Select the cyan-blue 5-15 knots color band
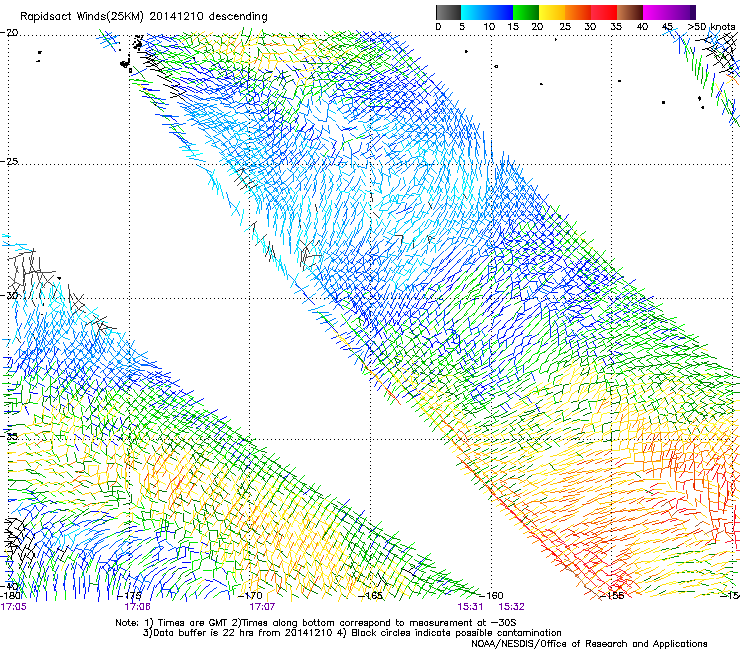 point(487,12)
